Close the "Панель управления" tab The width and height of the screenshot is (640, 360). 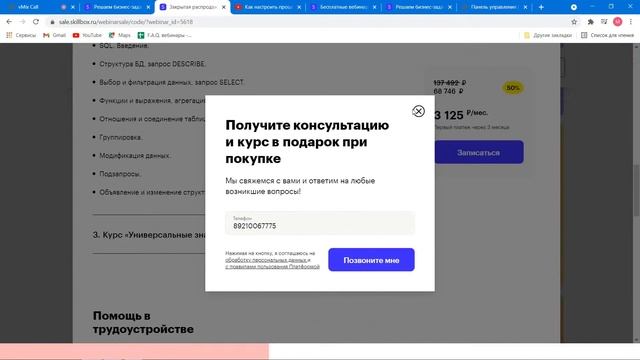coord(525,7)
